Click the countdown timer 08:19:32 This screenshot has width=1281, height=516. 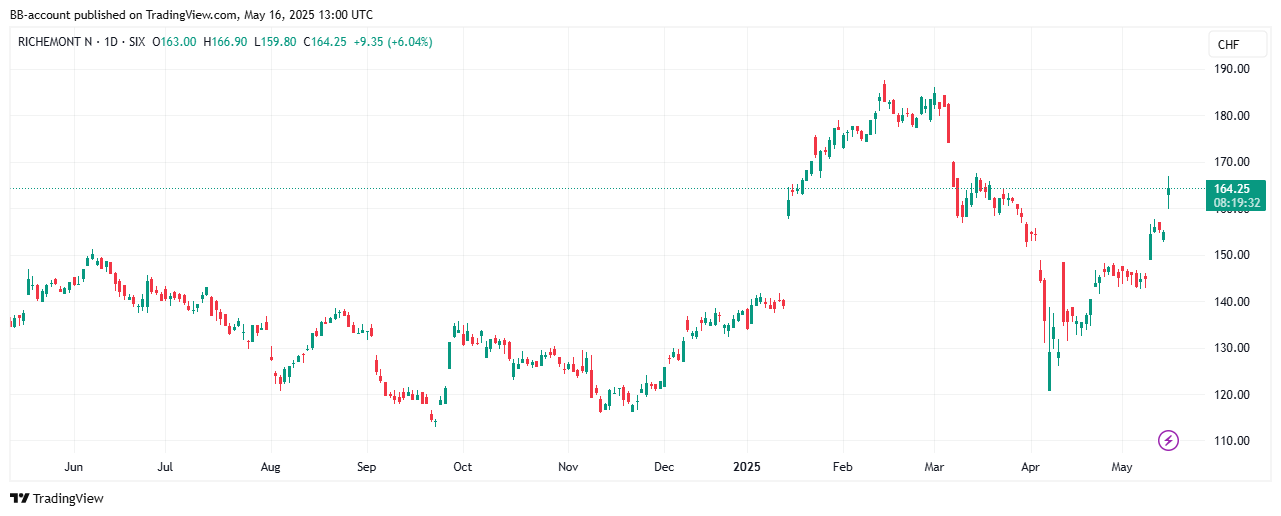point(1236,202)
